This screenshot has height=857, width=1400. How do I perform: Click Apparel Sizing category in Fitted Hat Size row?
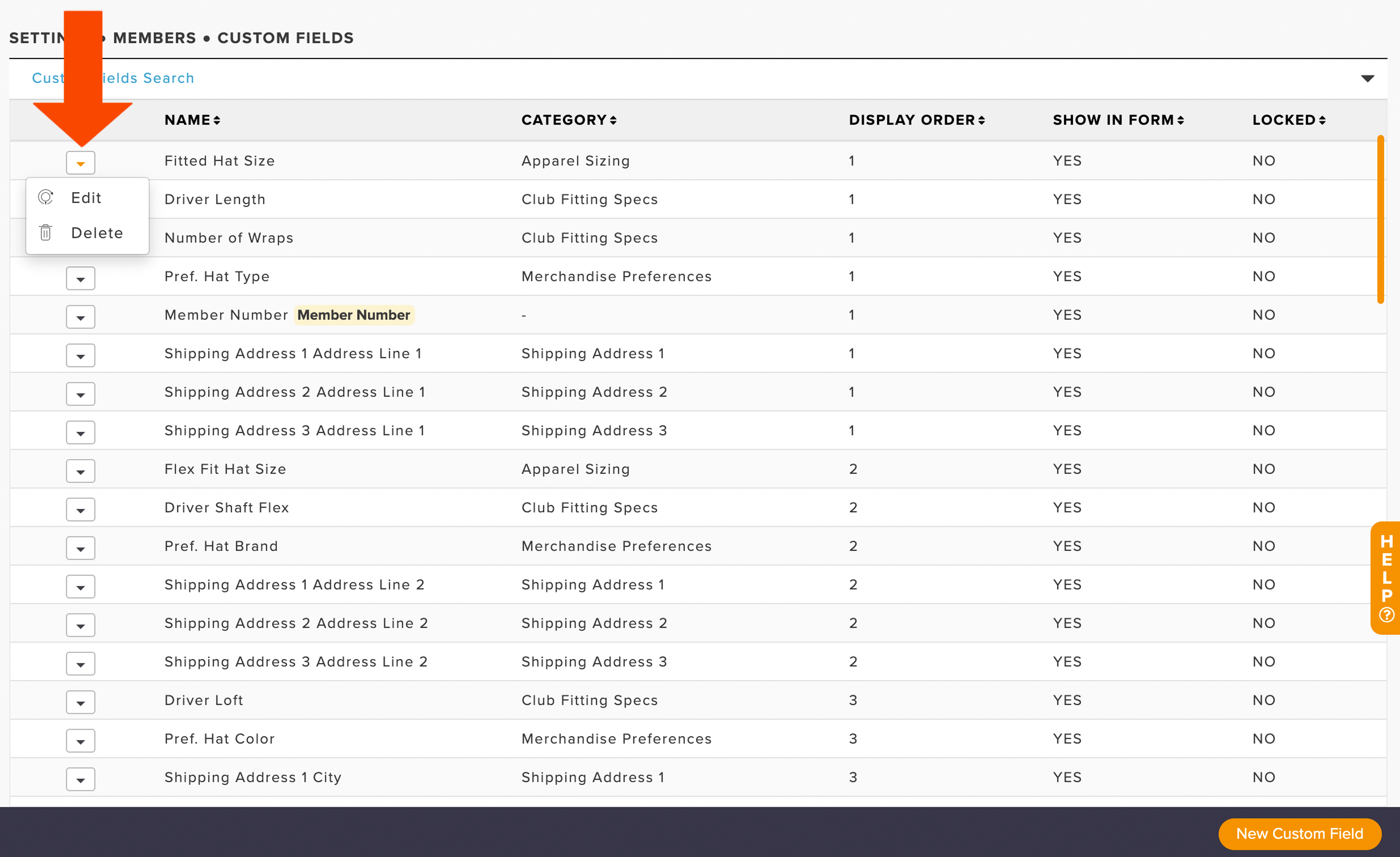[576, 161]
